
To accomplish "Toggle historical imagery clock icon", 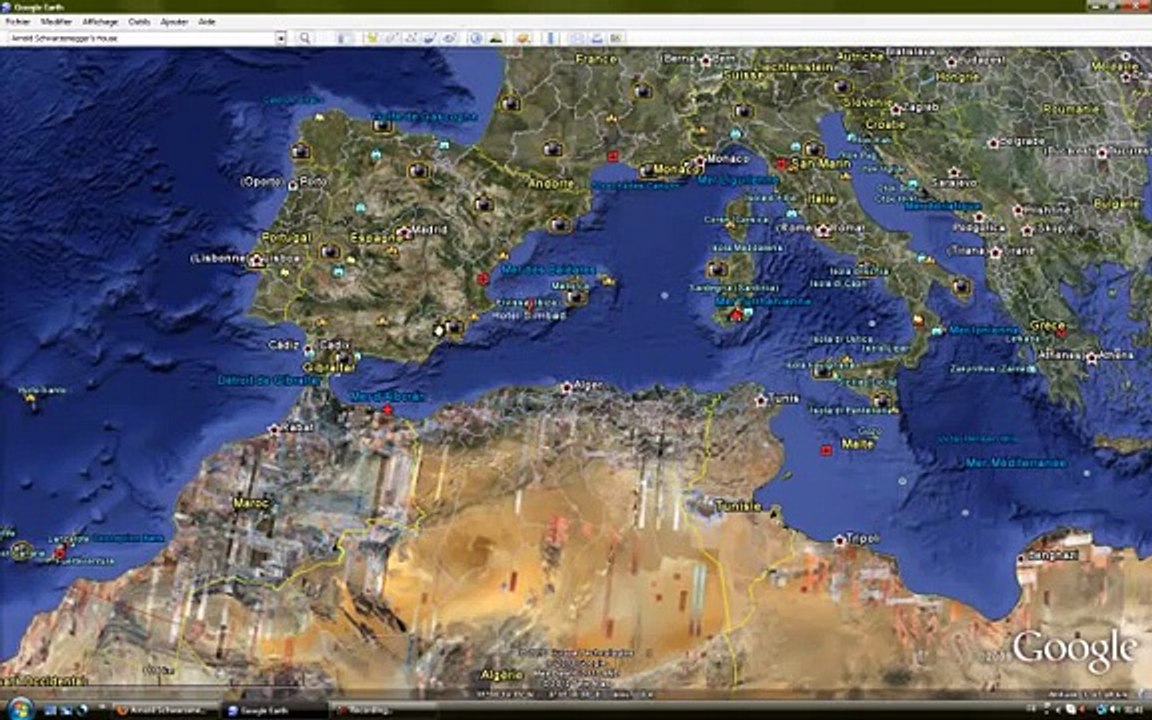I will click(x=475, y=38).
